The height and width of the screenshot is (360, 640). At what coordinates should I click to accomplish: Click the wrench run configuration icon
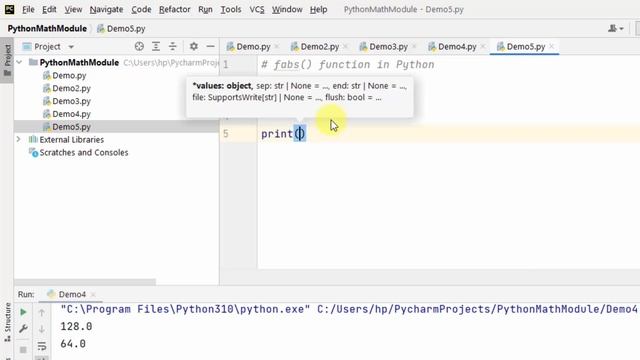tap(23, 329)
